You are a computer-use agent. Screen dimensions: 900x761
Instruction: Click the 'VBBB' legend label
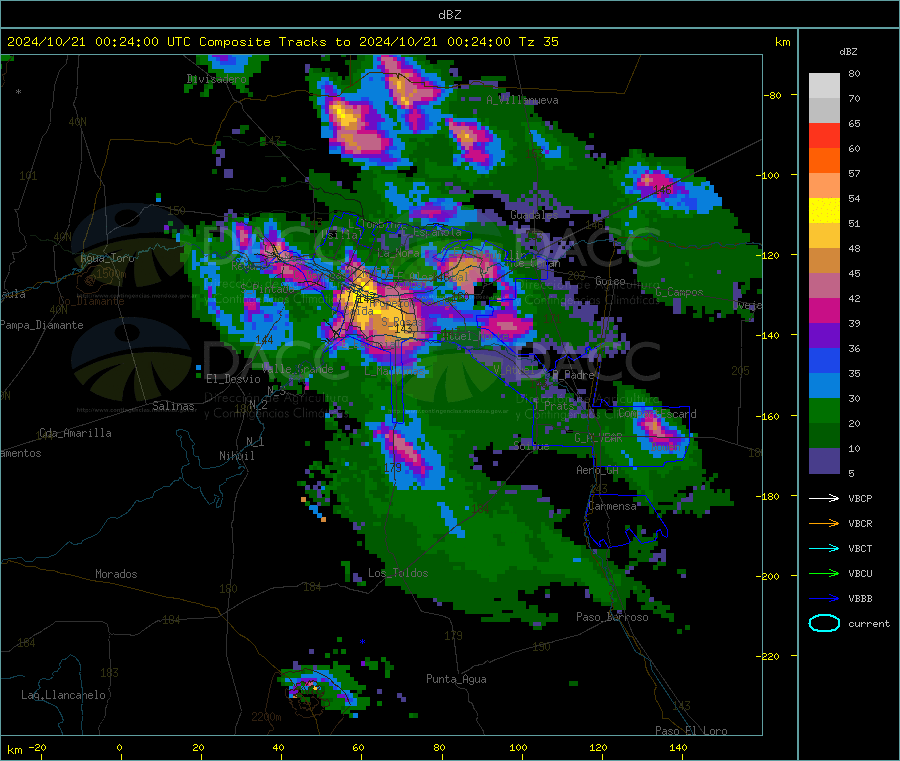point(860,599)
